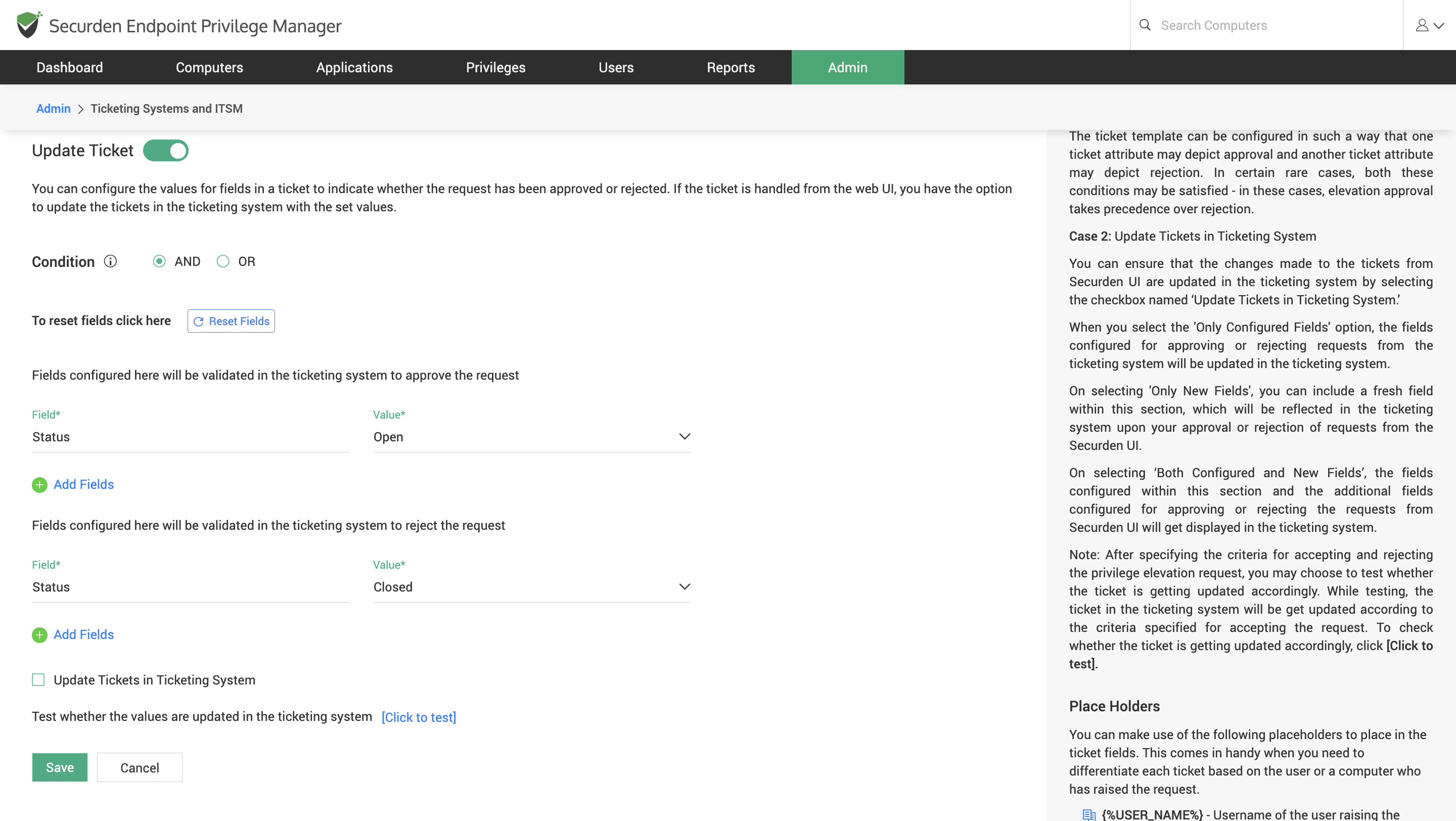This screenshot has height=821, width=1456.
Task: Focus the Search Computers field
Action: click(1278, 25)
